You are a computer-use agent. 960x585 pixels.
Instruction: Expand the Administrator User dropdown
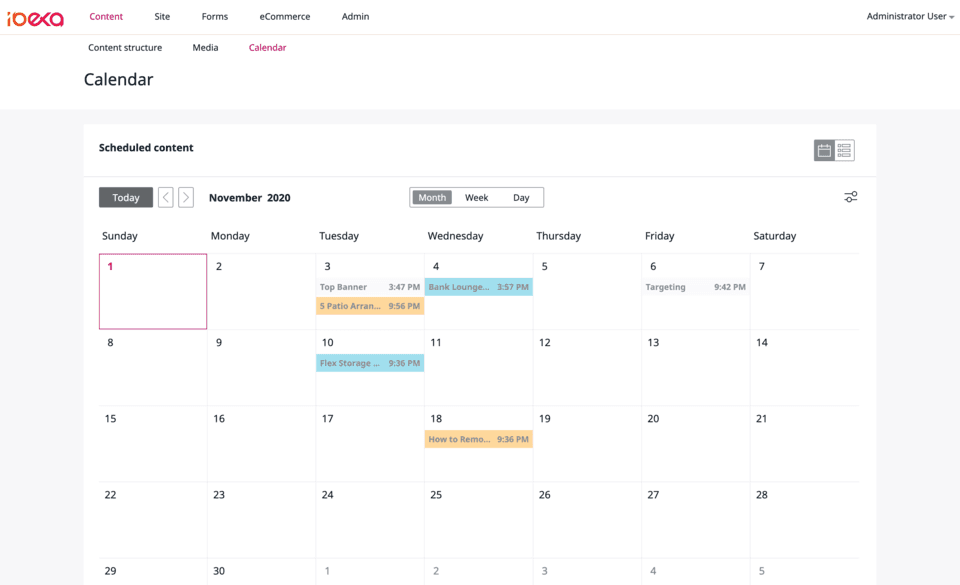tap(910, 17)
